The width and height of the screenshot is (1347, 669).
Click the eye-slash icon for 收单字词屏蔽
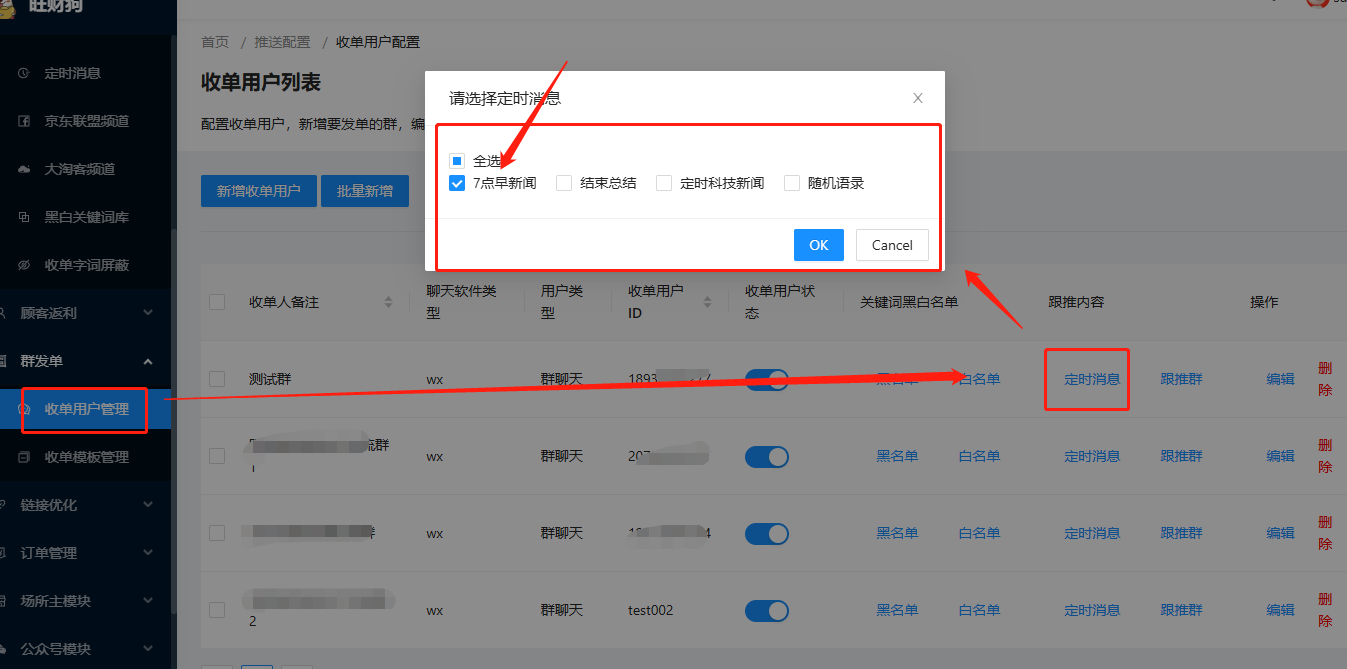(x=25, y=265)
